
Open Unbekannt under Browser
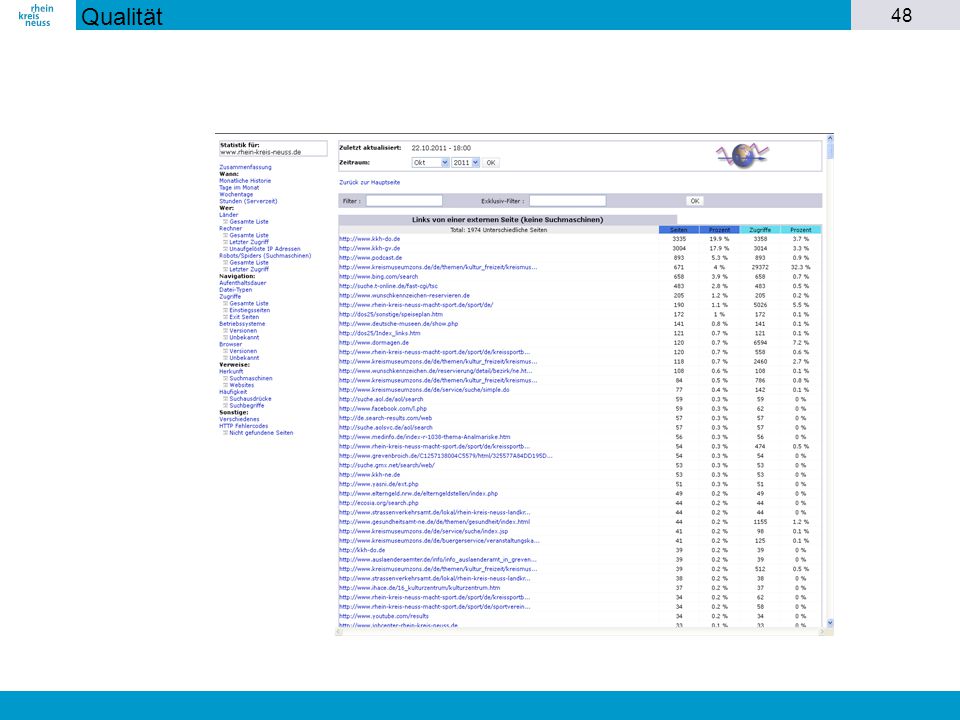tap(244, 358)
